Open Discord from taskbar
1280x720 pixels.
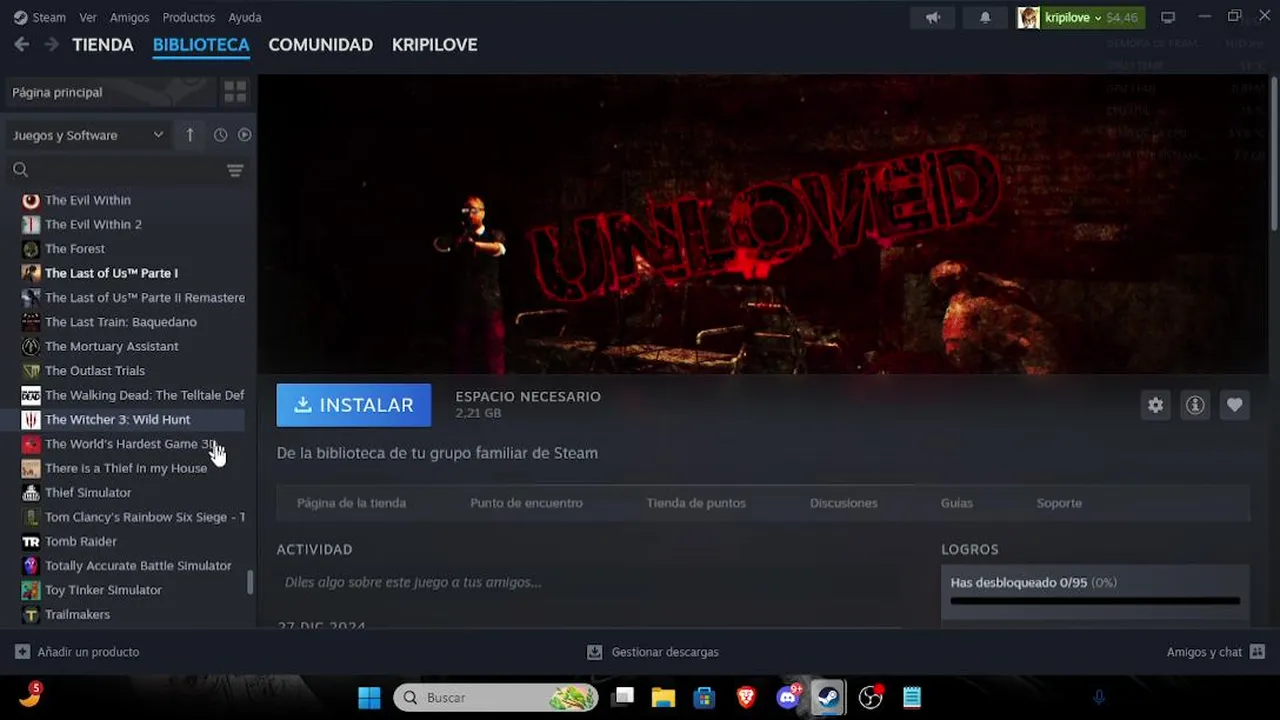(789, 697)
